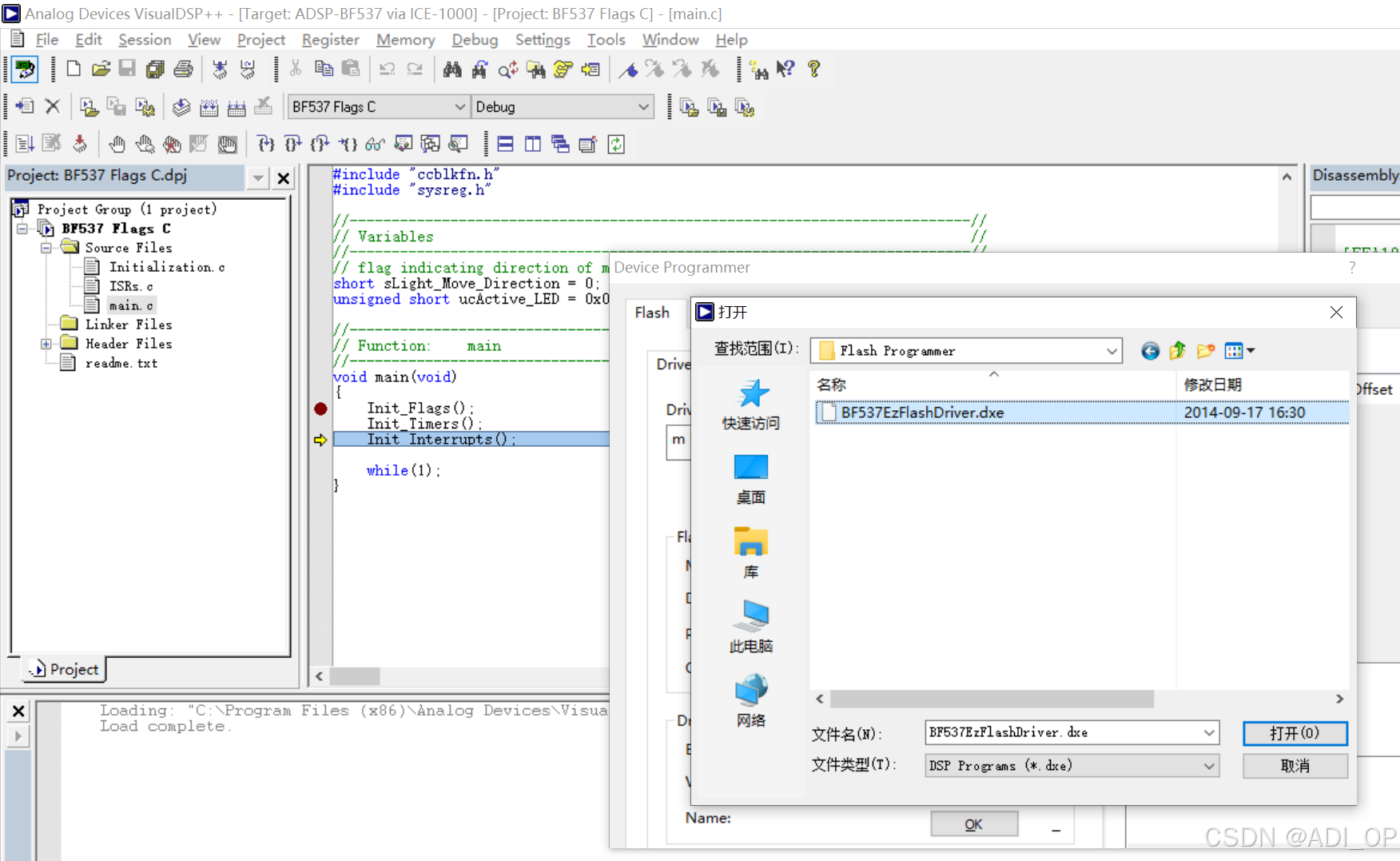Collapse the Source Files folder
Viewport: 1400px width, 861px height.
46,248
